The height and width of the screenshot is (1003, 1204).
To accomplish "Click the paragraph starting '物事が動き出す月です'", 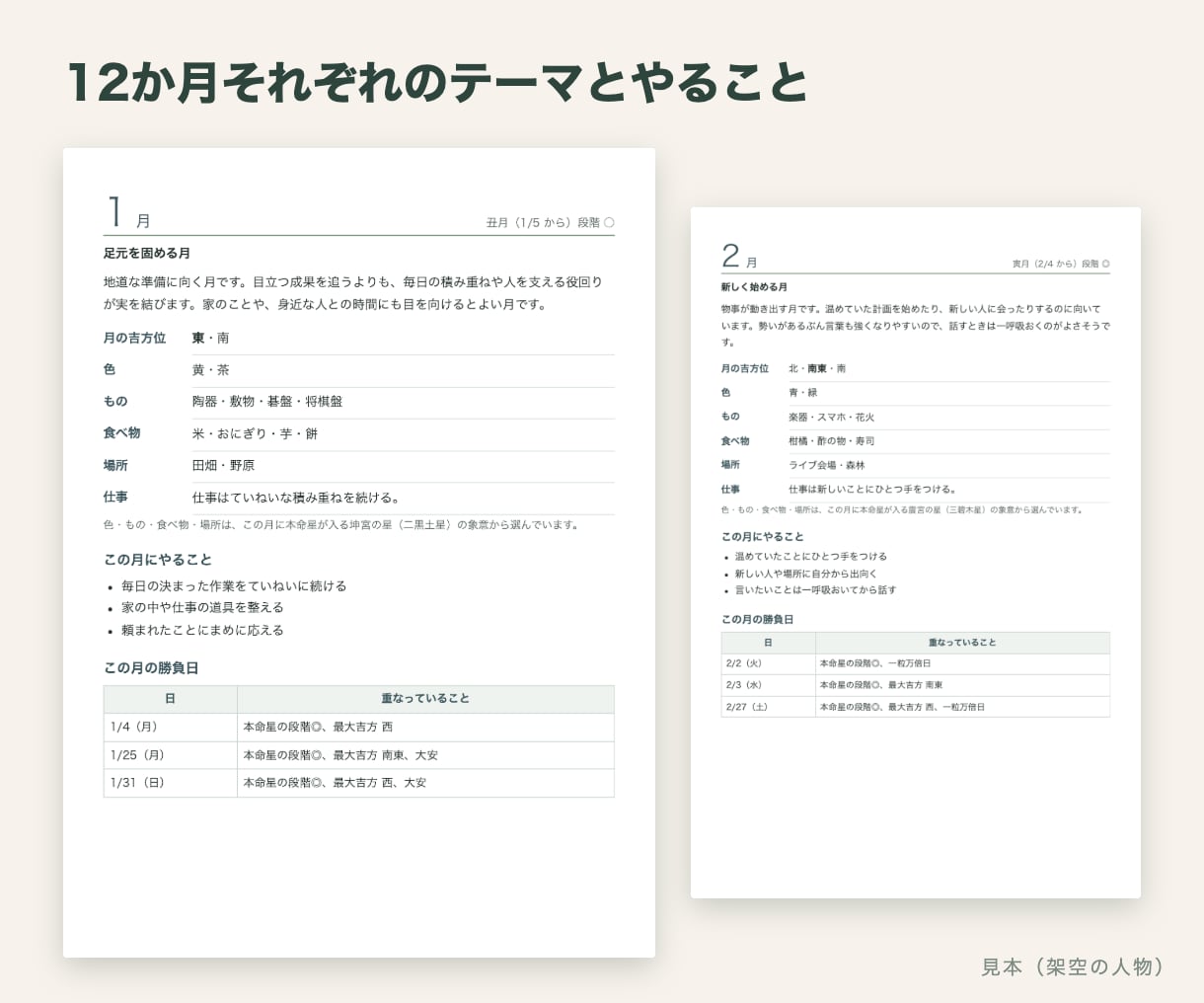I will click(x=915, y=325).
